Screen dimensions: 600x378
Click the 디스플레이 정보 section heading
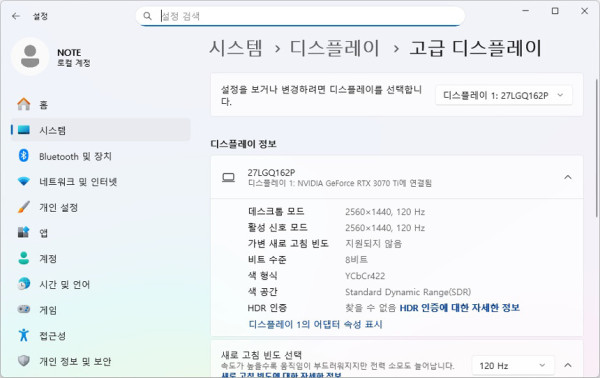tap(244, 144)
